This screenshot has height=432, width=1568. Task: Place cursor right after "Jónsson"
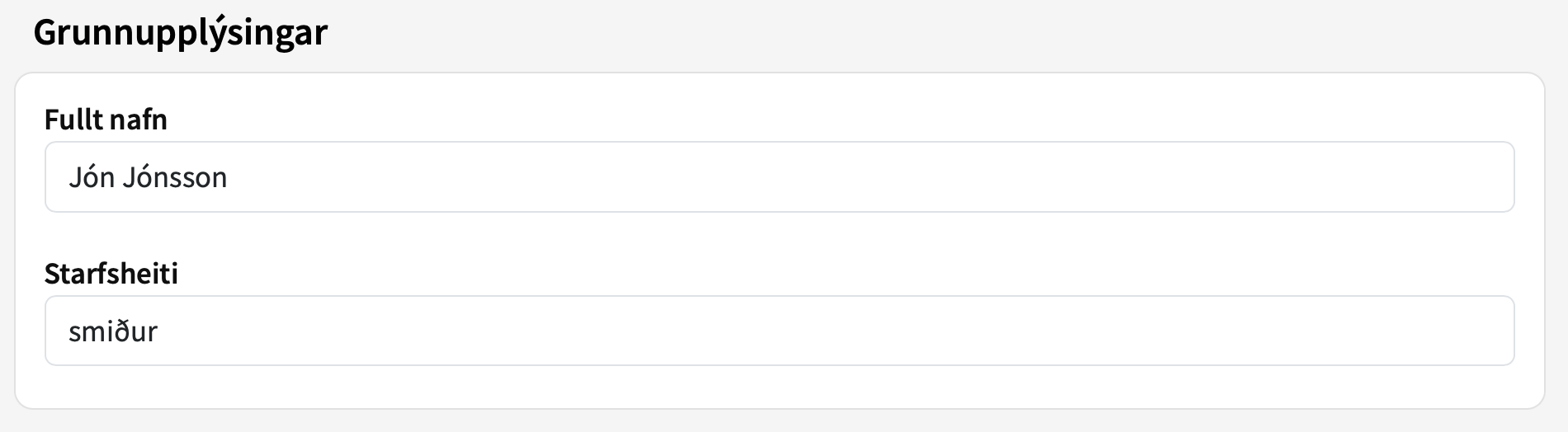pyautogui.click(x=229, y=177)
